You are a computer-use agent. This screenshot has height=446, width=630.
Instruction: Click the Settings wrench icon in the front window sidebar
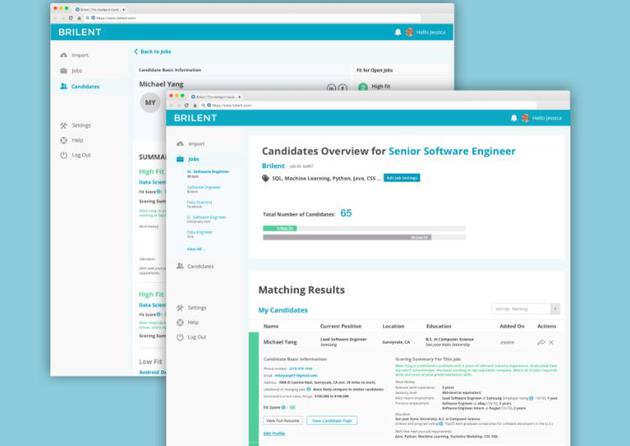pos(180,308)
